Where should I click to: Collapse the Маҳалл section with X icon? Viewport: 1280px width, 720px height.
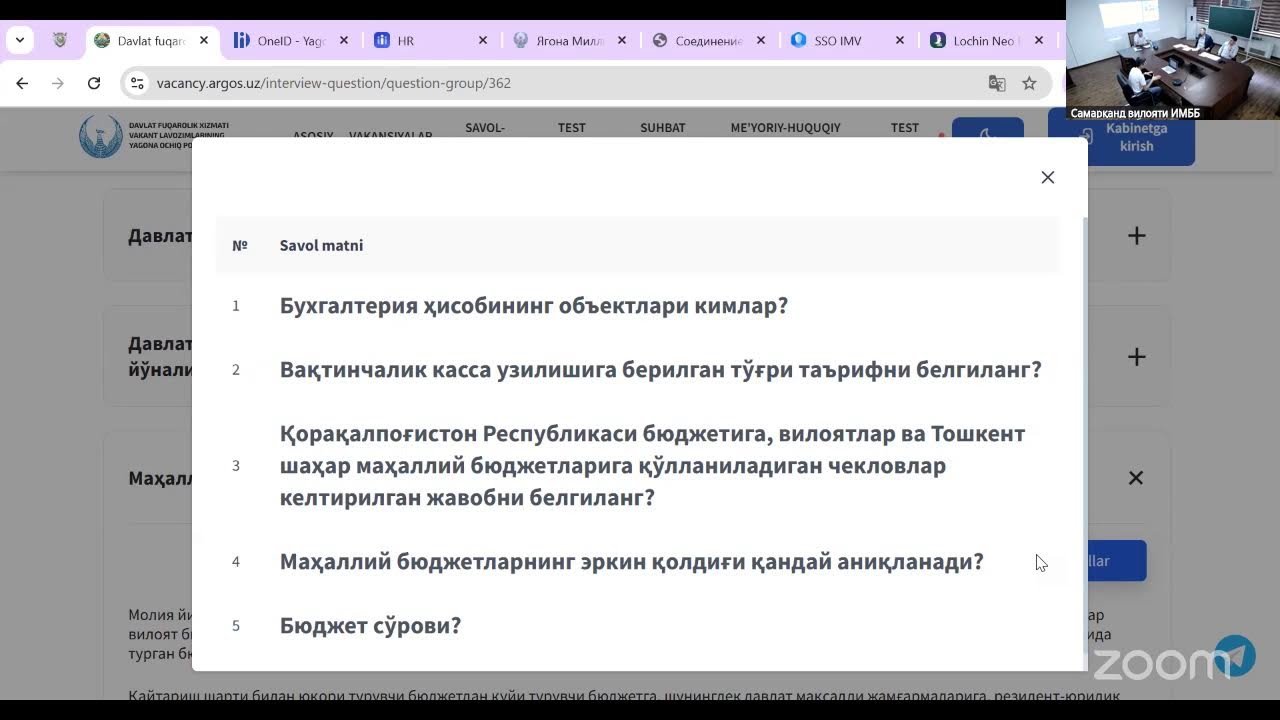(x=1136, y=478)
